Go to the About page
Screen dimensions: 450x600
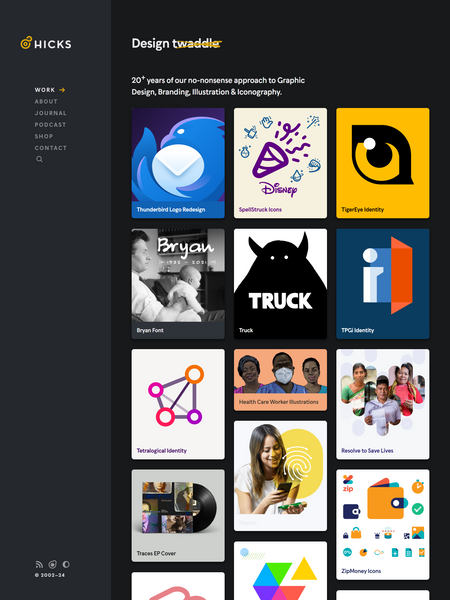[x=46, y=101]
